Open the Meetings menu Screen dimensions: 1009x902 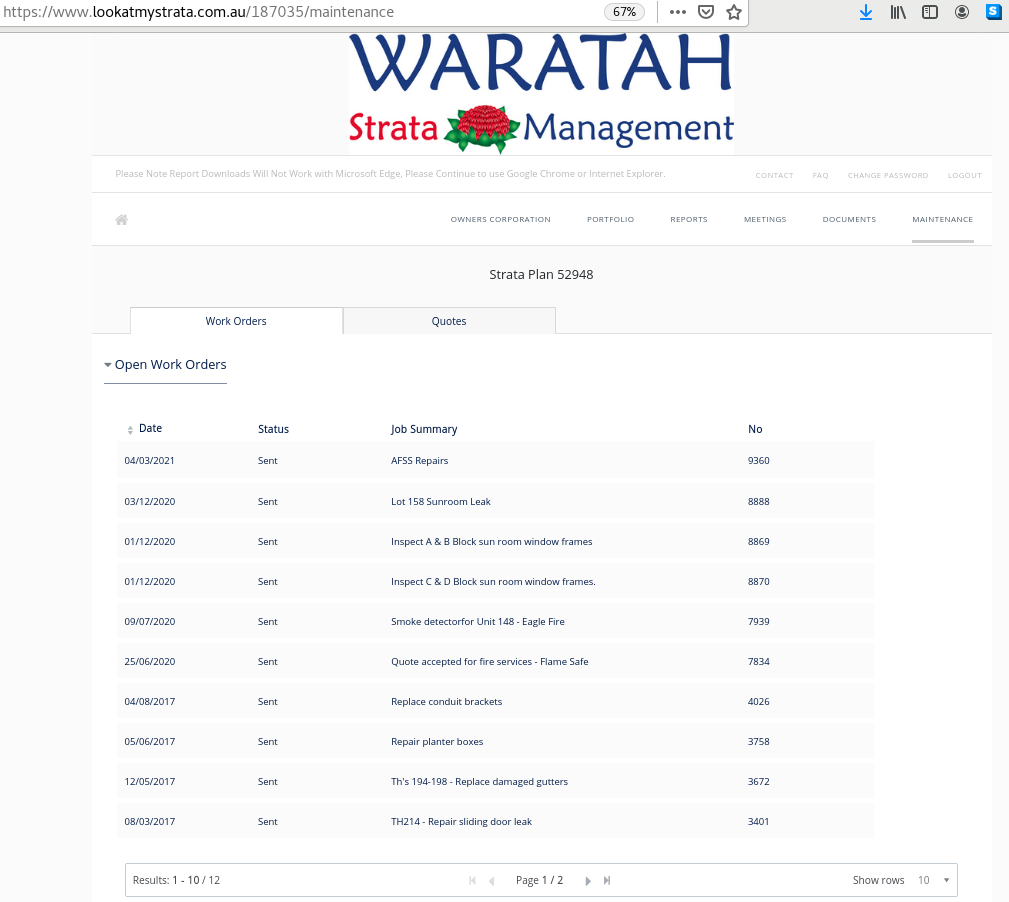coord(765,219)
